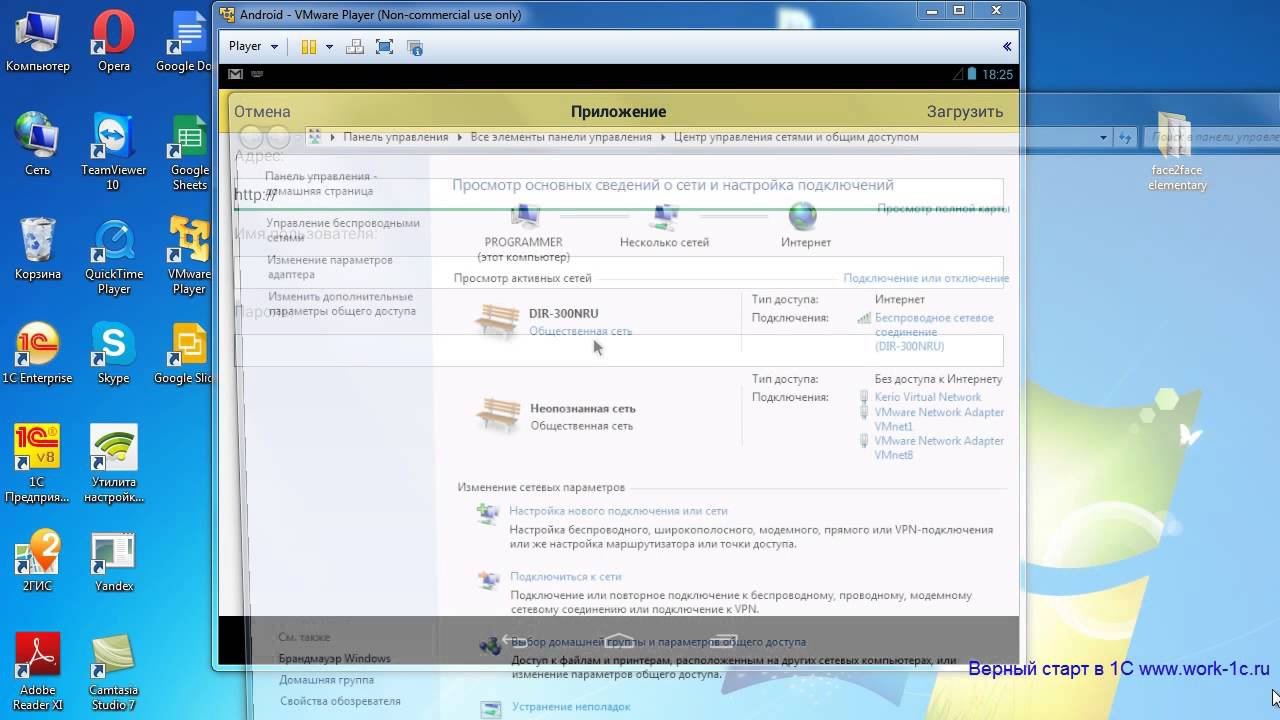Open the Компьютер desktop icon

click(38, 42)
